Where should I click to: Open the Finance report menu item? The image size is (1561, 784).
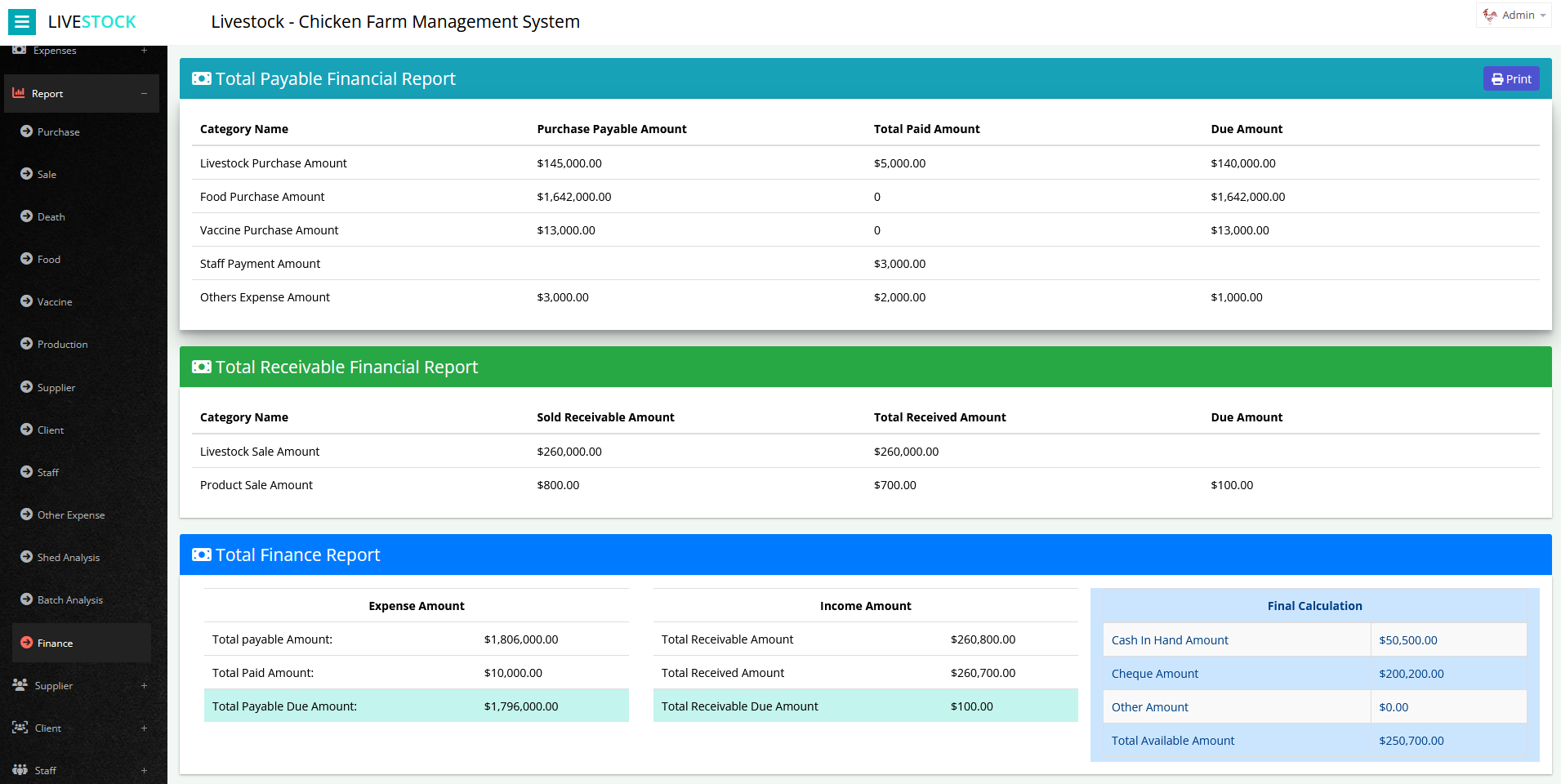point(55,643)
